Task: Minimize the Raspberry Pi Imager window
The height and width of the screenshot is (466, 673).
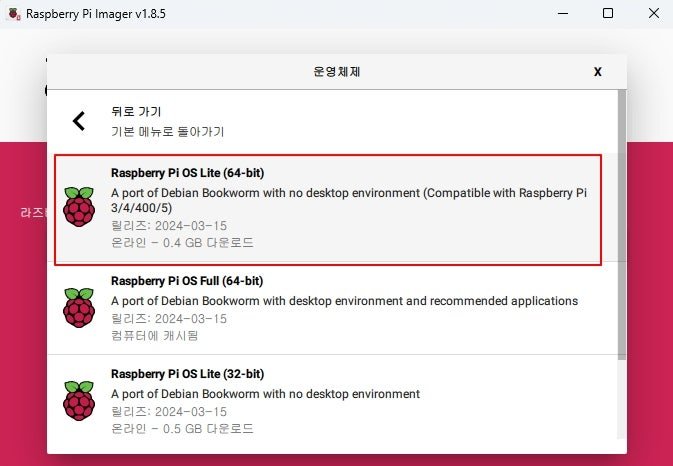Action: [x=563, y=14]
